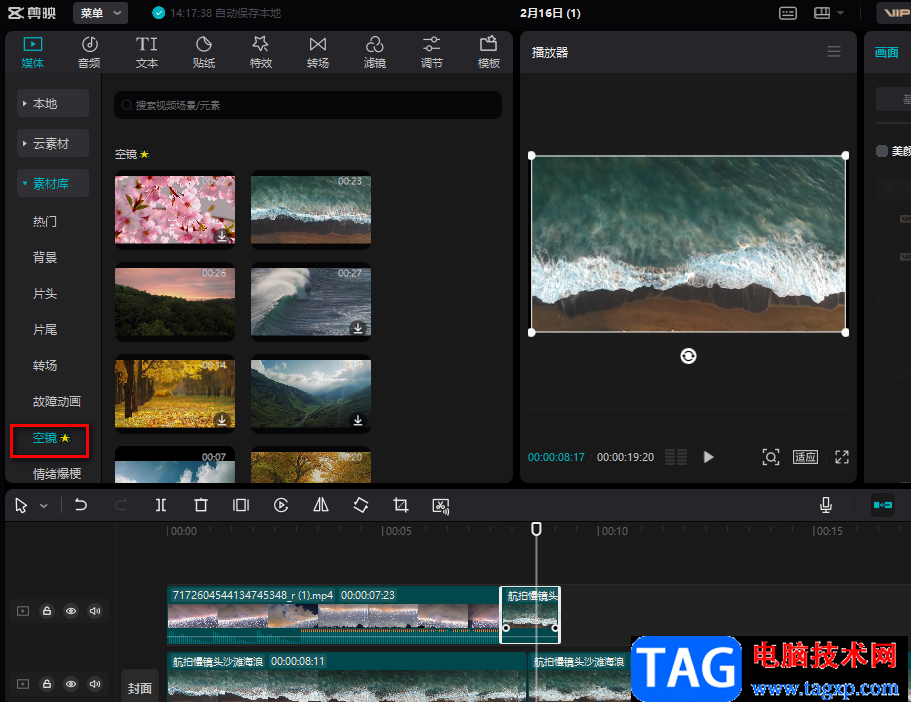
Task: Enter fullscreen preview in the player
Action: click(x=842, y=457)
